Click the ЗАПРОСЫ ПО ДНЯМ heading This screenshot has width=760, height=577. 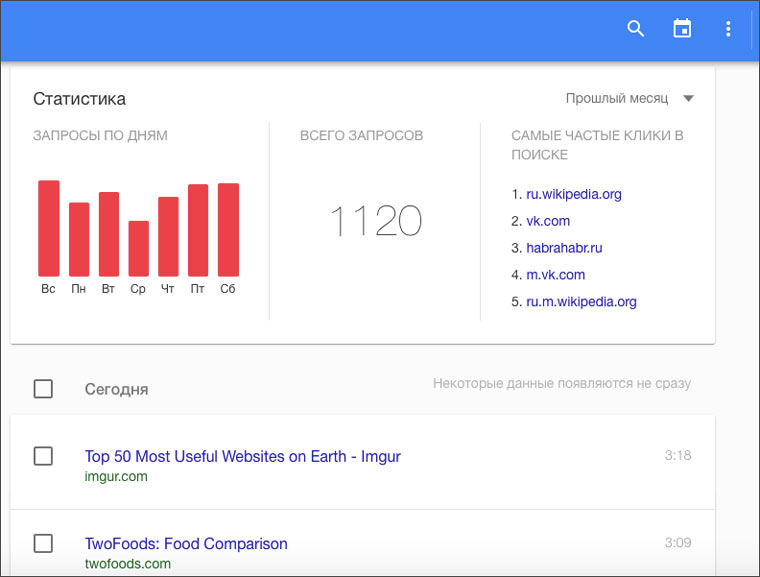click(x=100, y=135)
